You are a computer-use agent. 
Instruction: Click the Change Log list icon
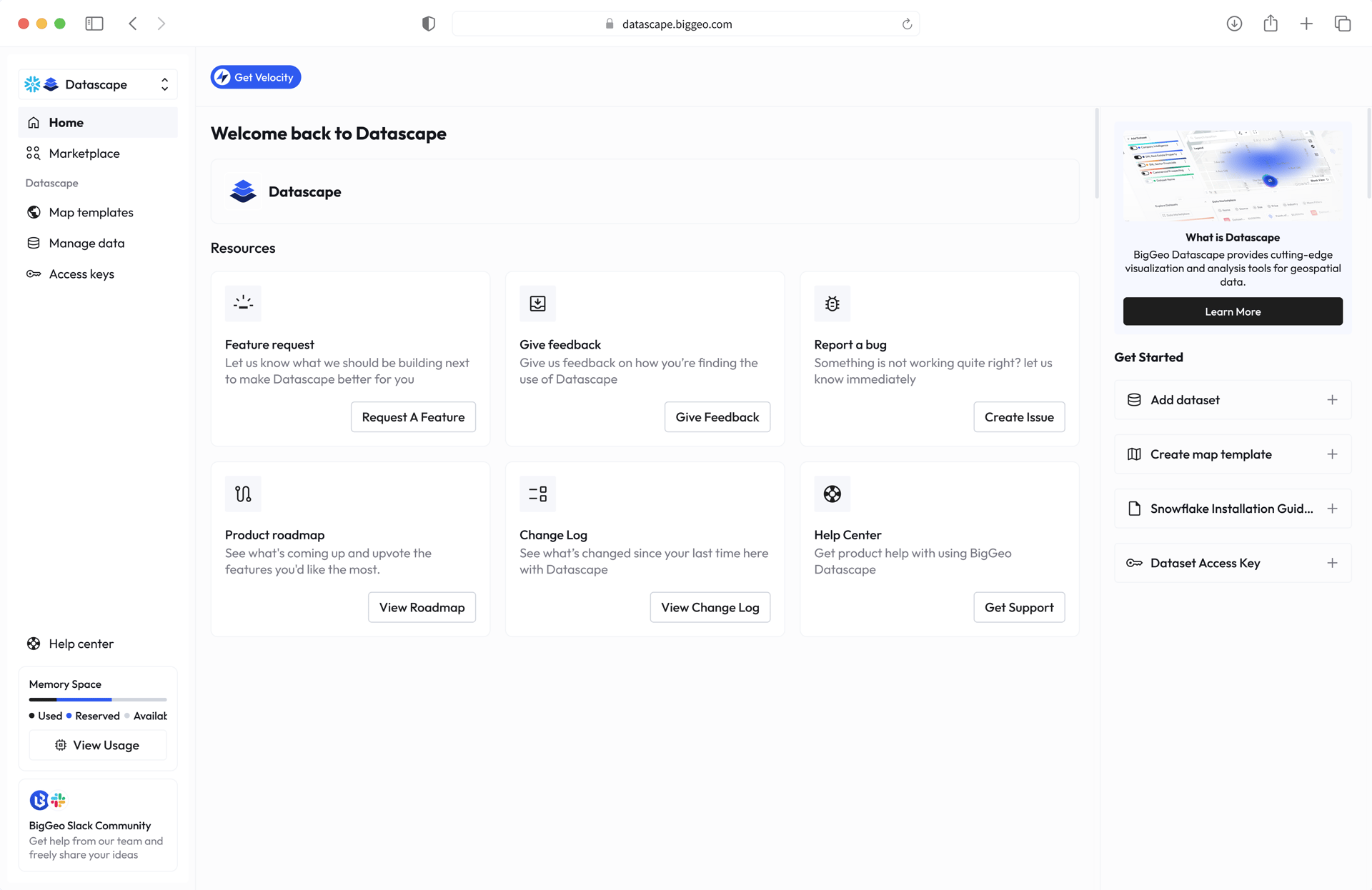point(537,494)
